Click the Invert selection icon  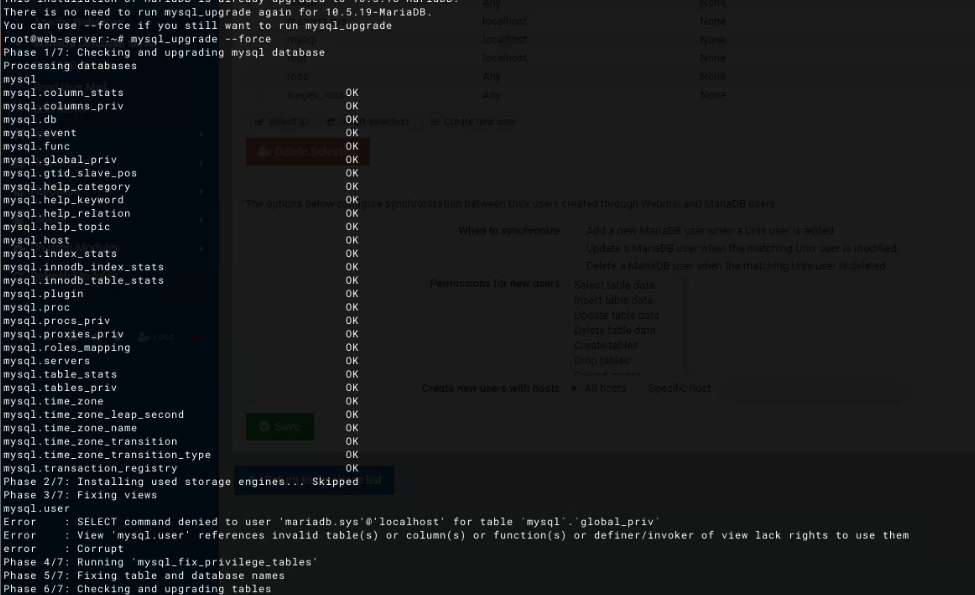point(330,122)
